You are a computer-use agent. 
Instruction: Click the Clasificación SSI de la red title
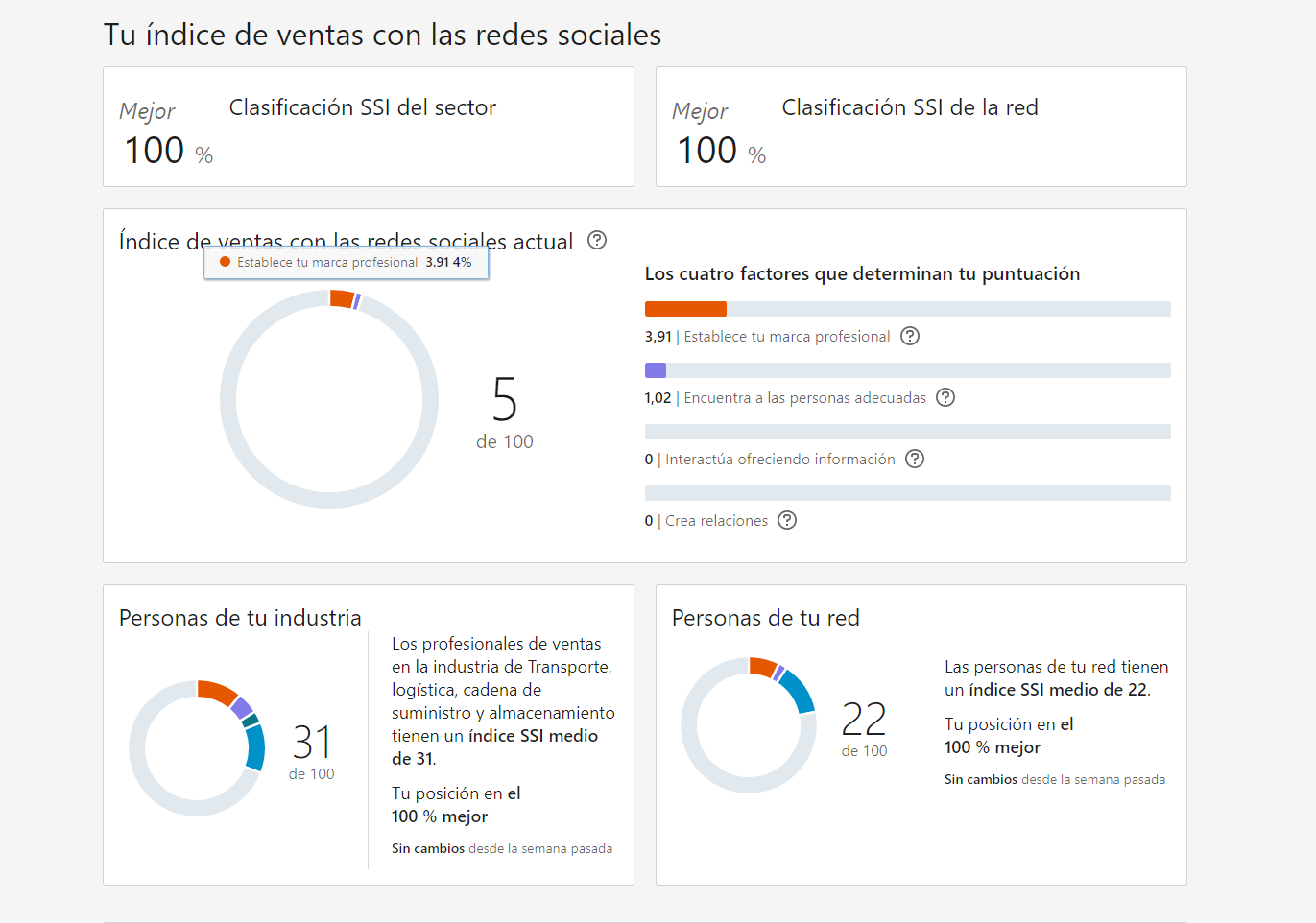pyautogui.click(x=910, y=107)
